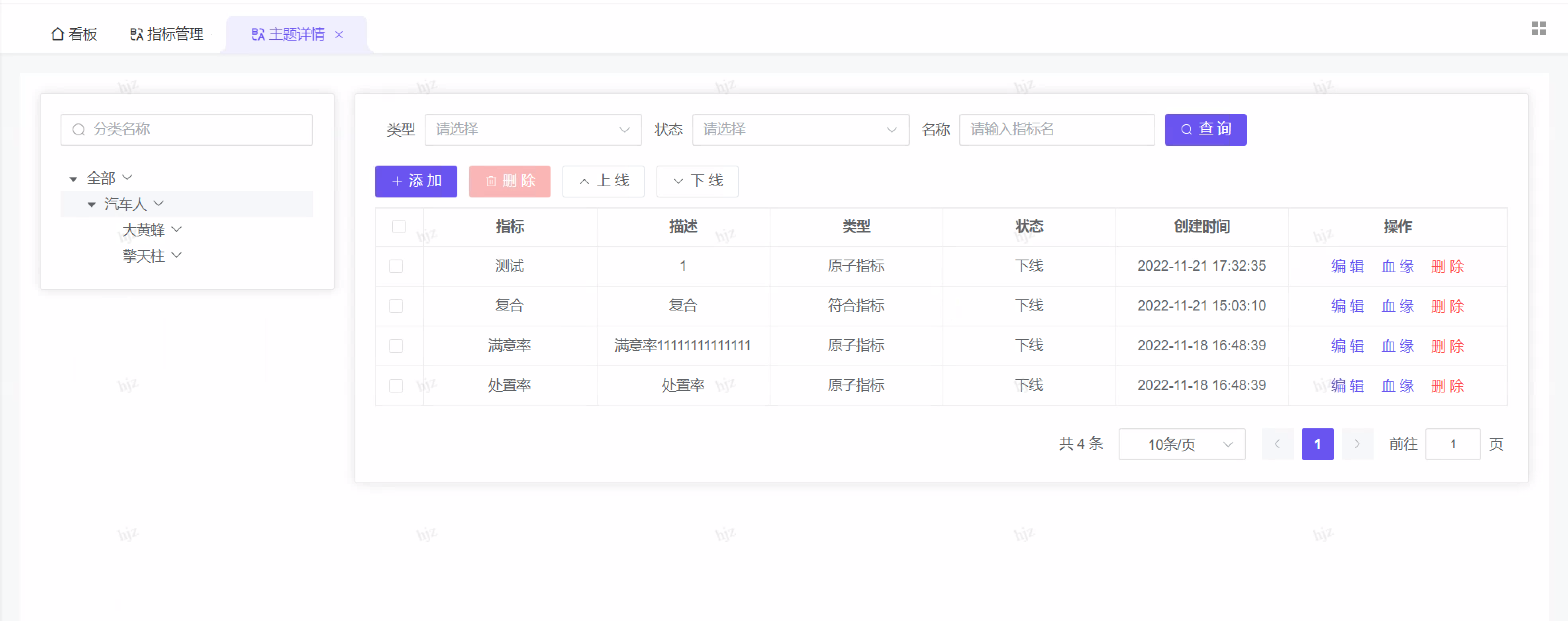Click the 下线 button

click(x=697, y=181)
